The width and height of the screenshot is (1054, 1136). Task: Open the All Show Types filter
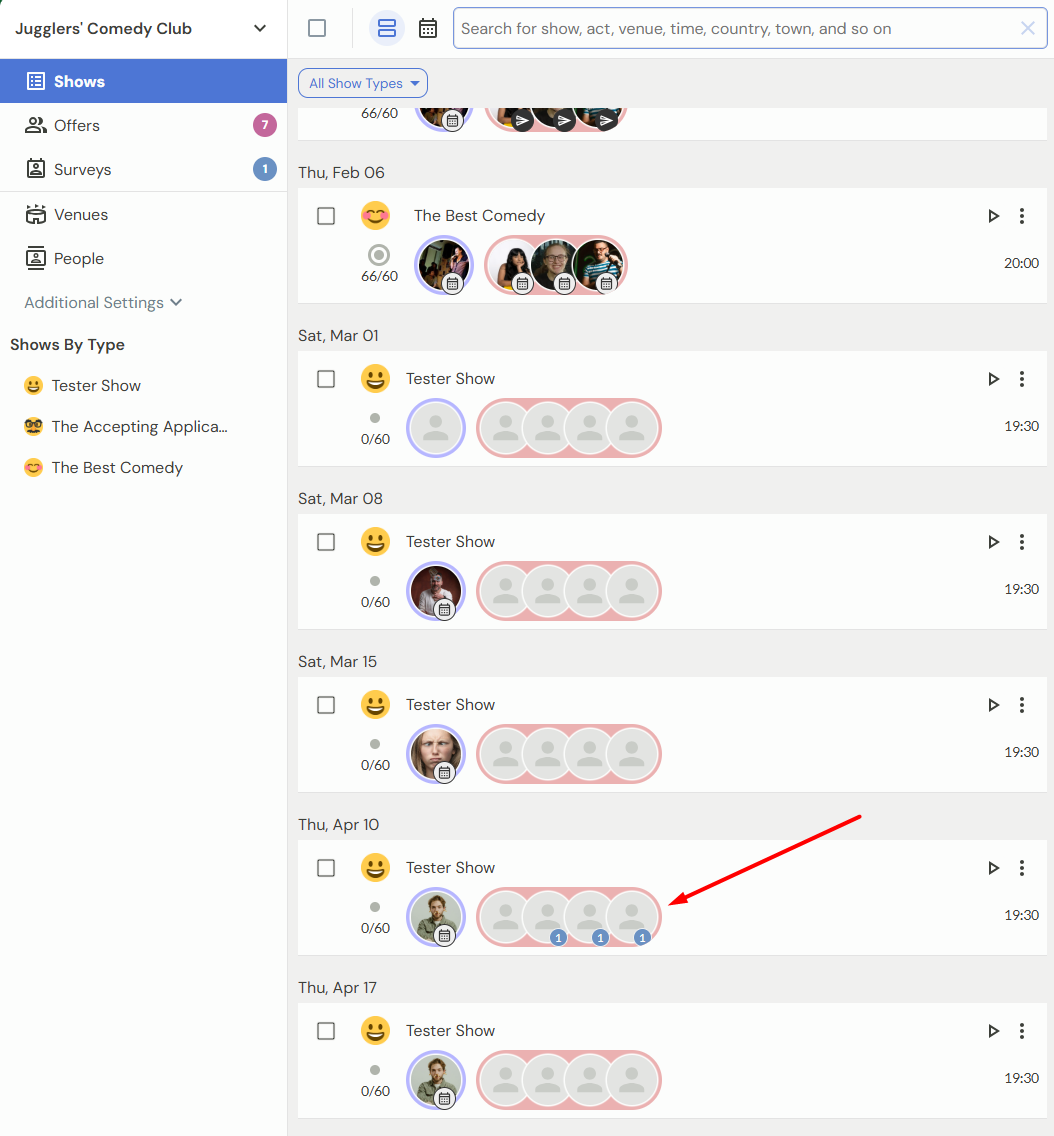(363, 83)
